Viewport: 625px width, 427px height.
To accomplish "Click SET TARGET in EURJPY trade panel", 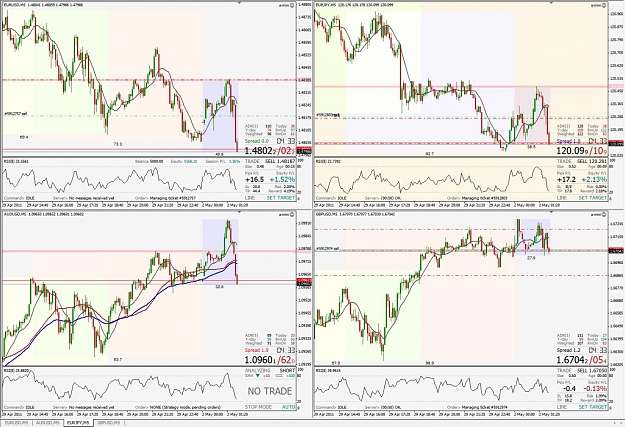I will (593, 198).
